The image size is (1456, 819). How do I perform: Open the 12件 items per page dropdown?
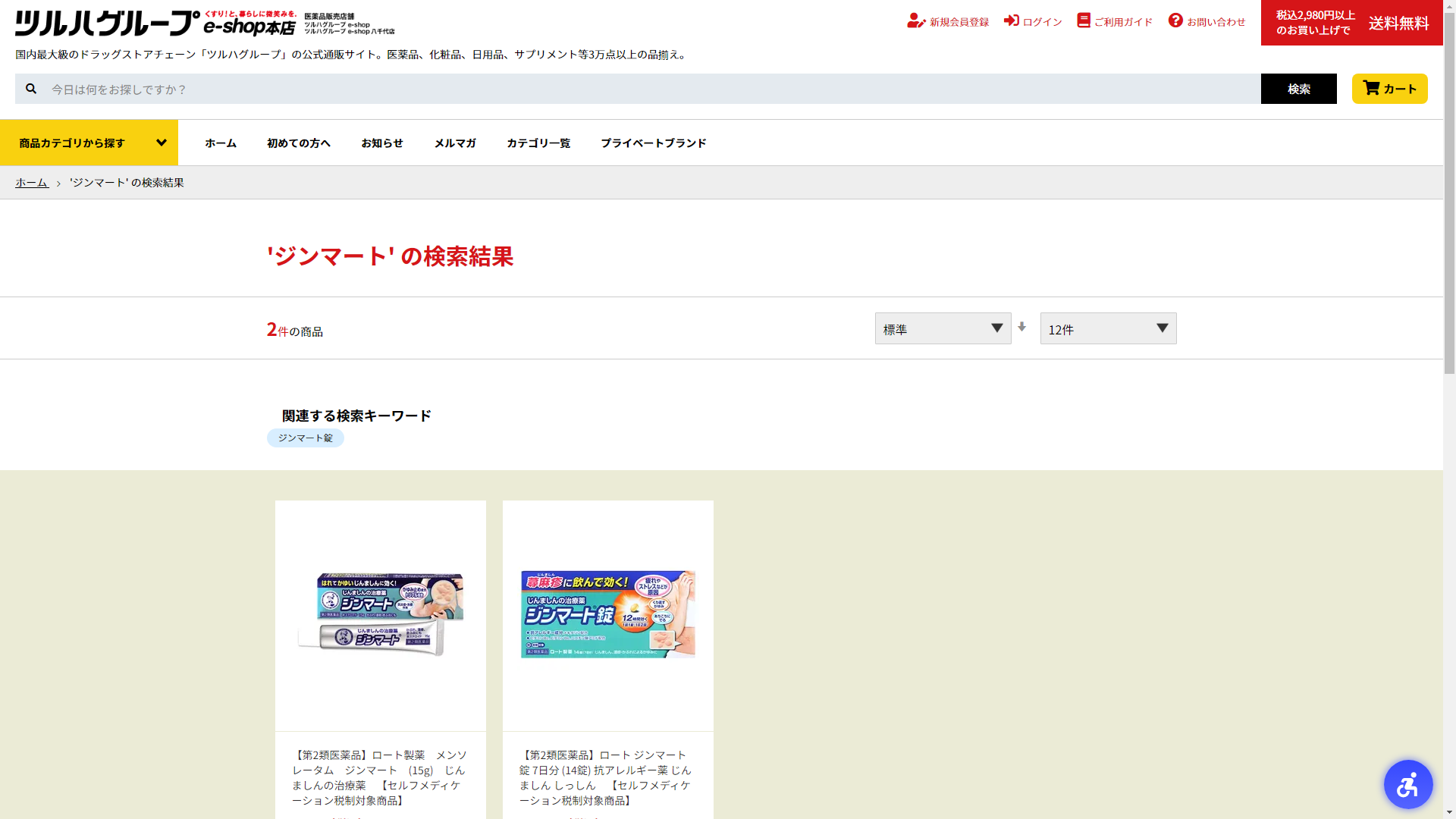[x=1108, y=328]
